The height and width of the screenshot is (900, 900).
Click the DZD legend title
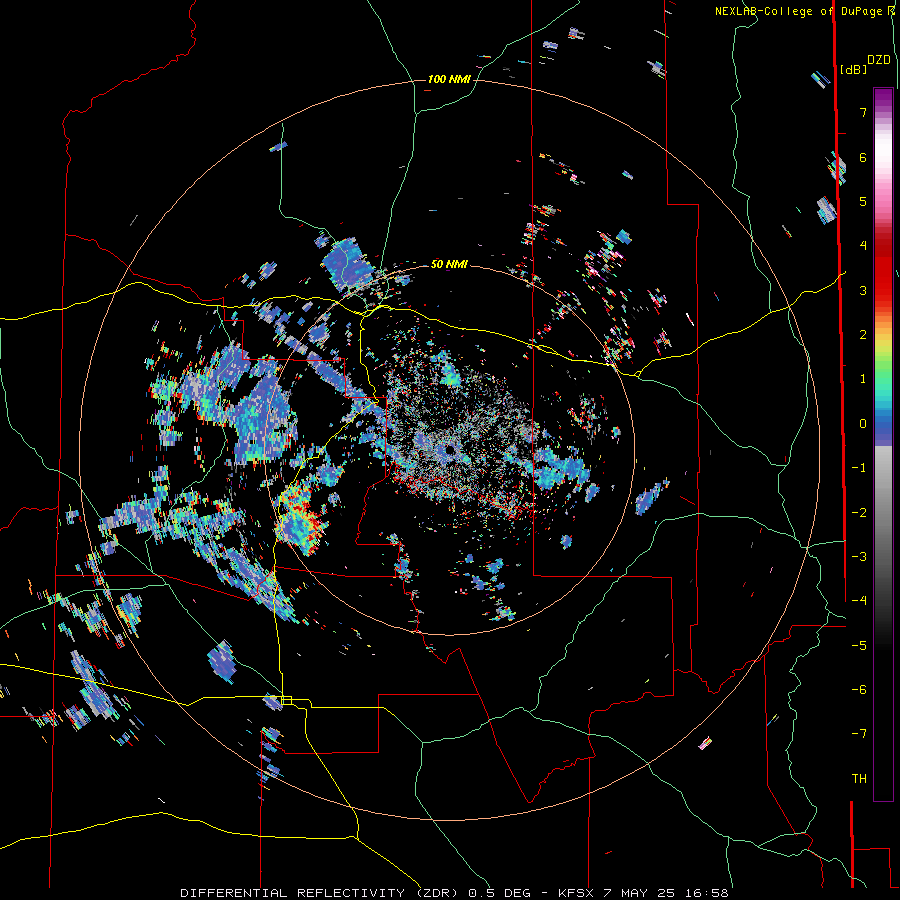pyautogui.click(x=879, y=60)
